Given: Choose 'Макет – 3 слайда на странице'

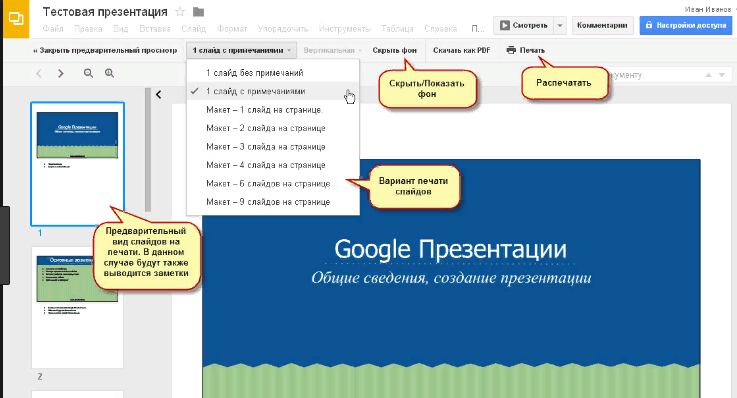Looking at the screenshot, I should (x=273, y=147).
